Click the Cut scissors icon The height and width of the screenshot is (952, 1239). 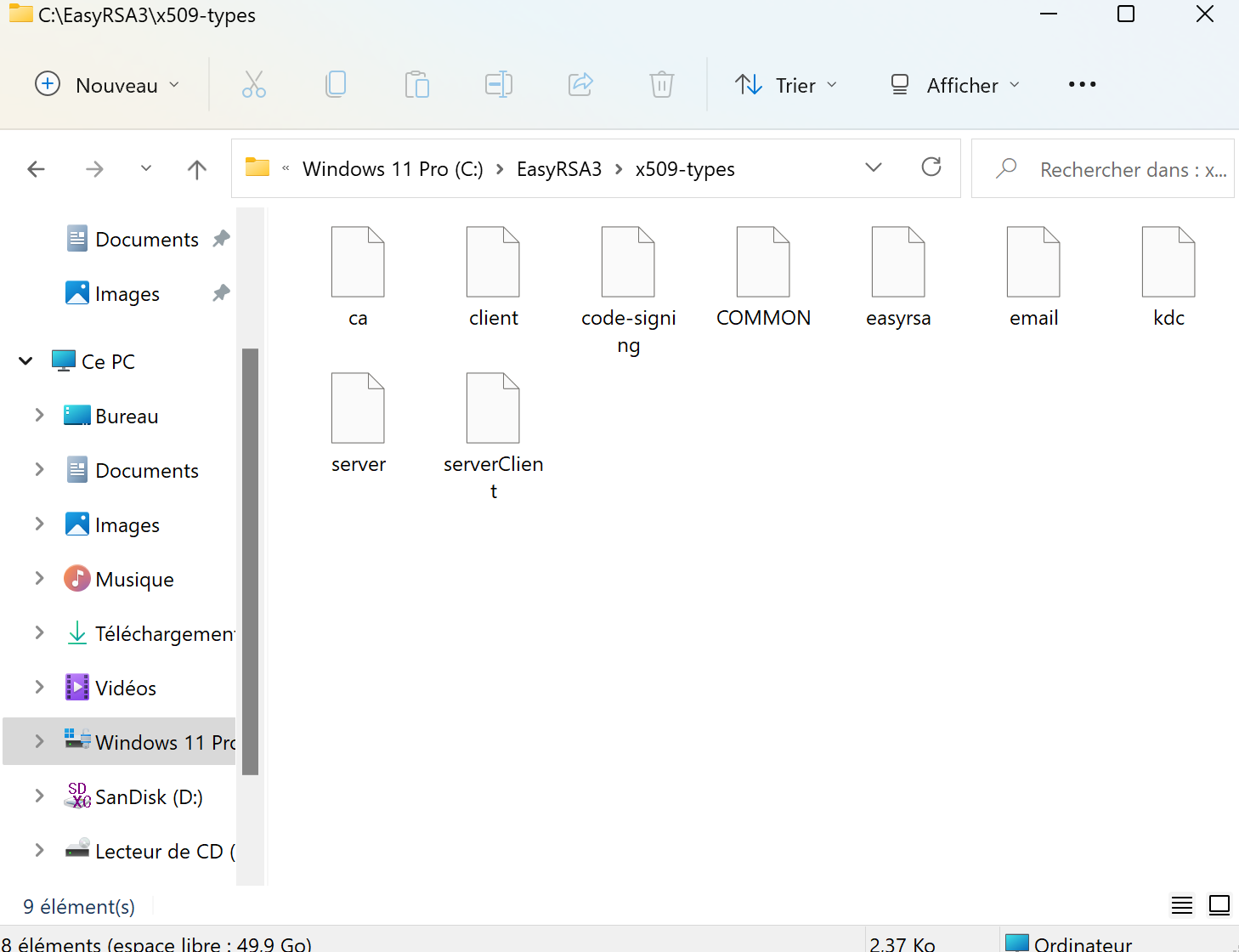[254, 84]
